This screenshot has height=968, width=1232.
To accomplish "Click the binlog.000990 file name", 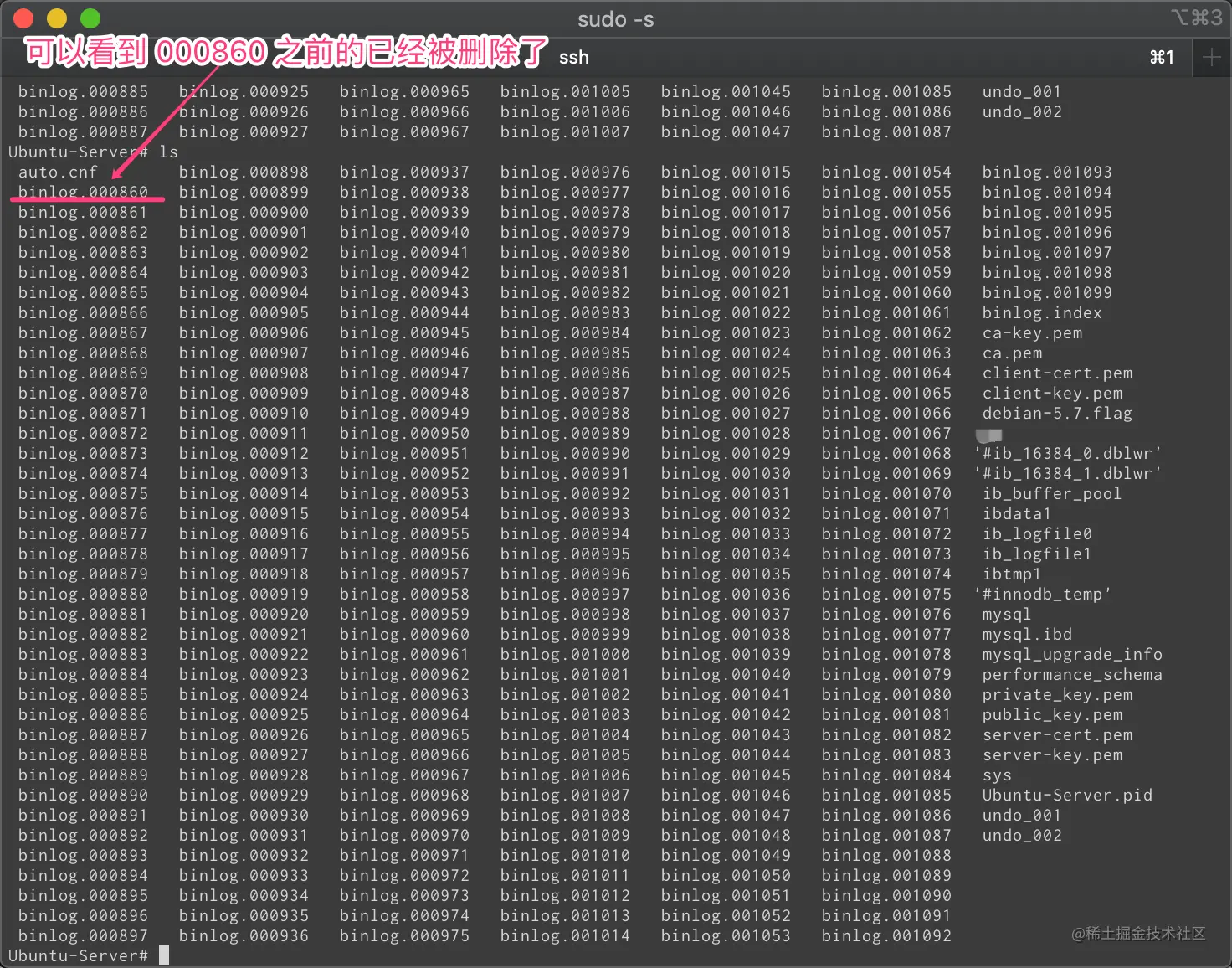I will 565,453.
